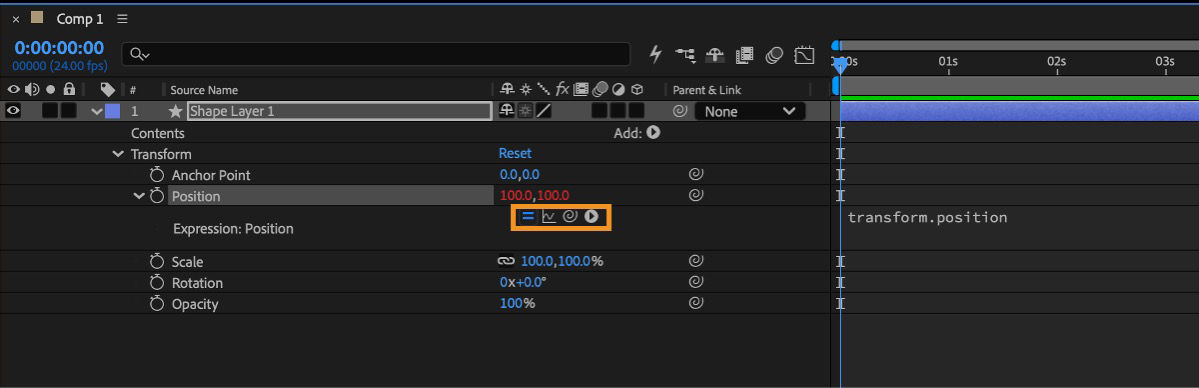The image size is (1199, 388).
Task: Toggle hide shy layers switch in toolbar
Action: [x=715, y=55]
